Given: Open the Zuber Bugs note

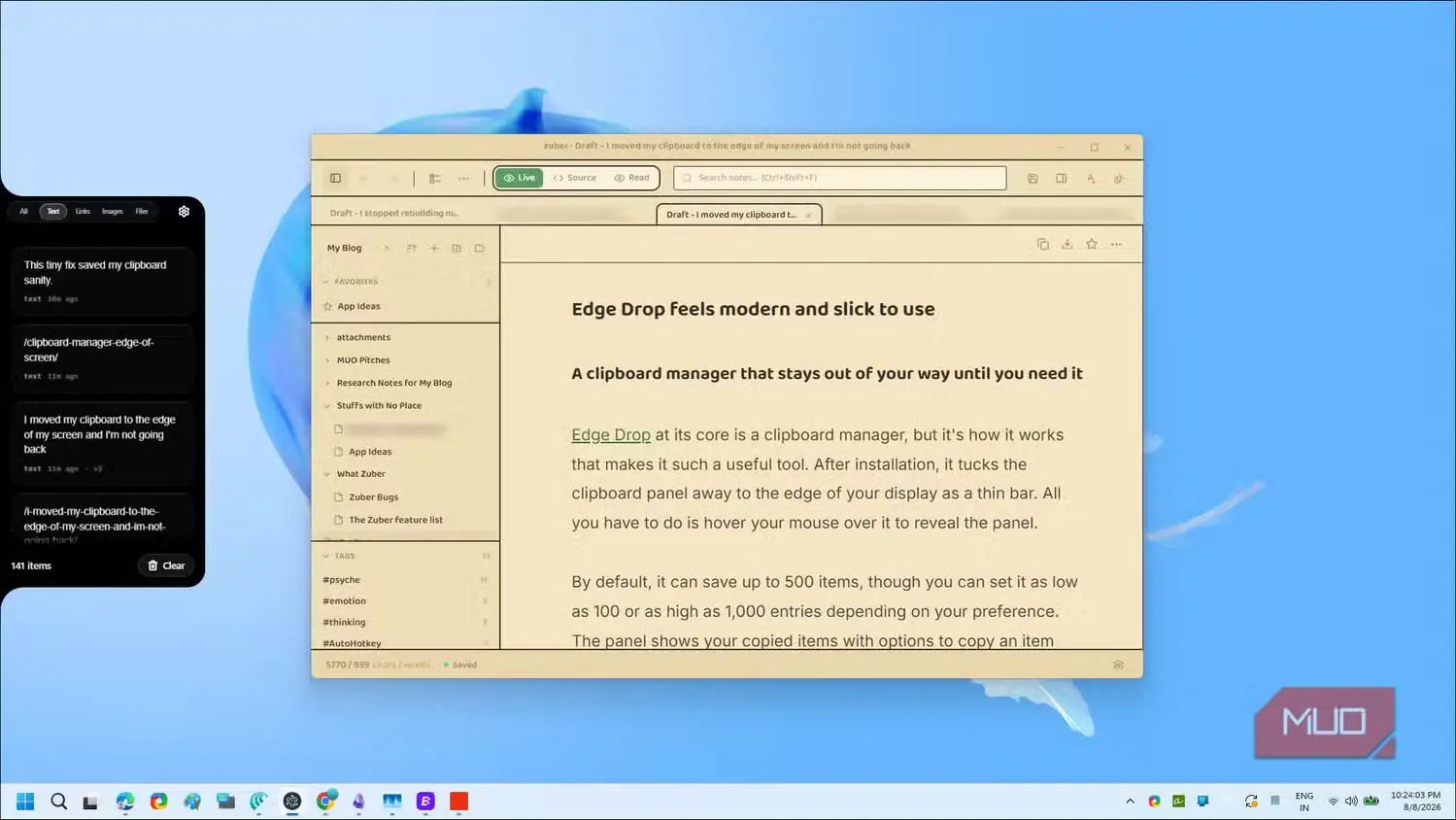Looking at the screenshot, I should (x=373, y=496).
